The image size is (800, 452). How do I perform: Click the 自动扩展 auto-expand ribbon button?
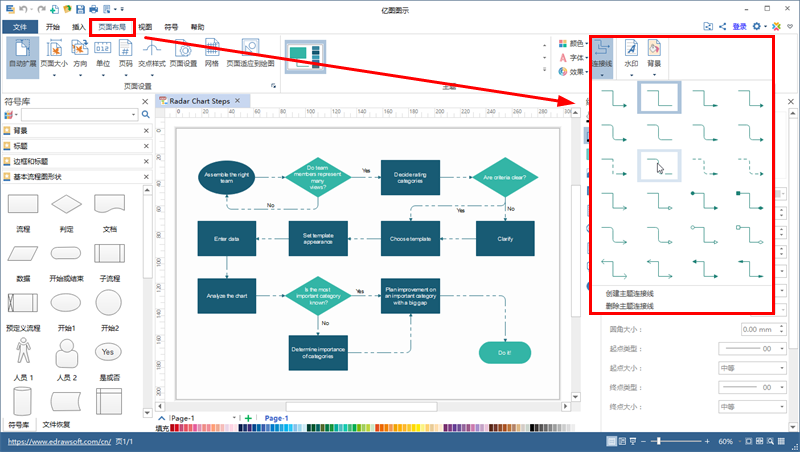point(22,57)
